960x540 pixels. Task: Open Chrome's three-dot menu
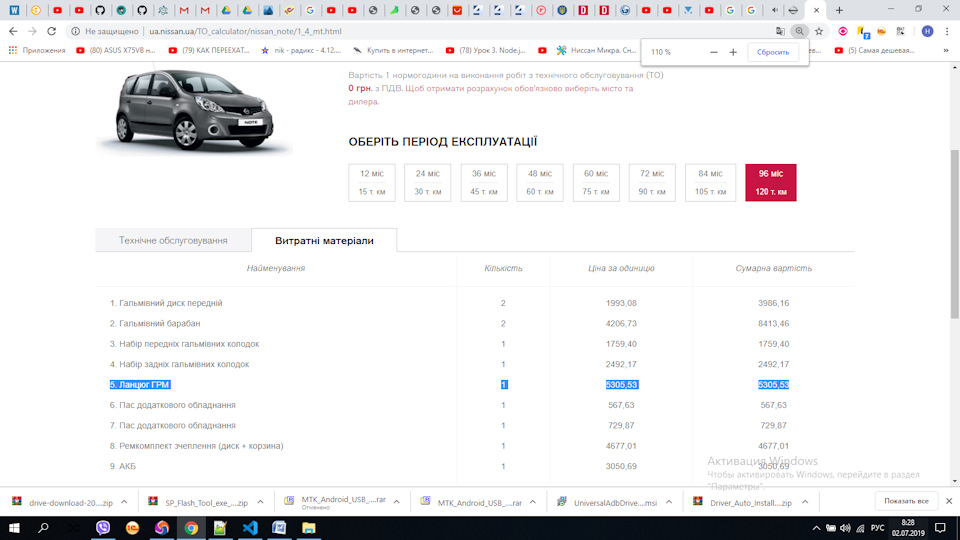[947, 31]
